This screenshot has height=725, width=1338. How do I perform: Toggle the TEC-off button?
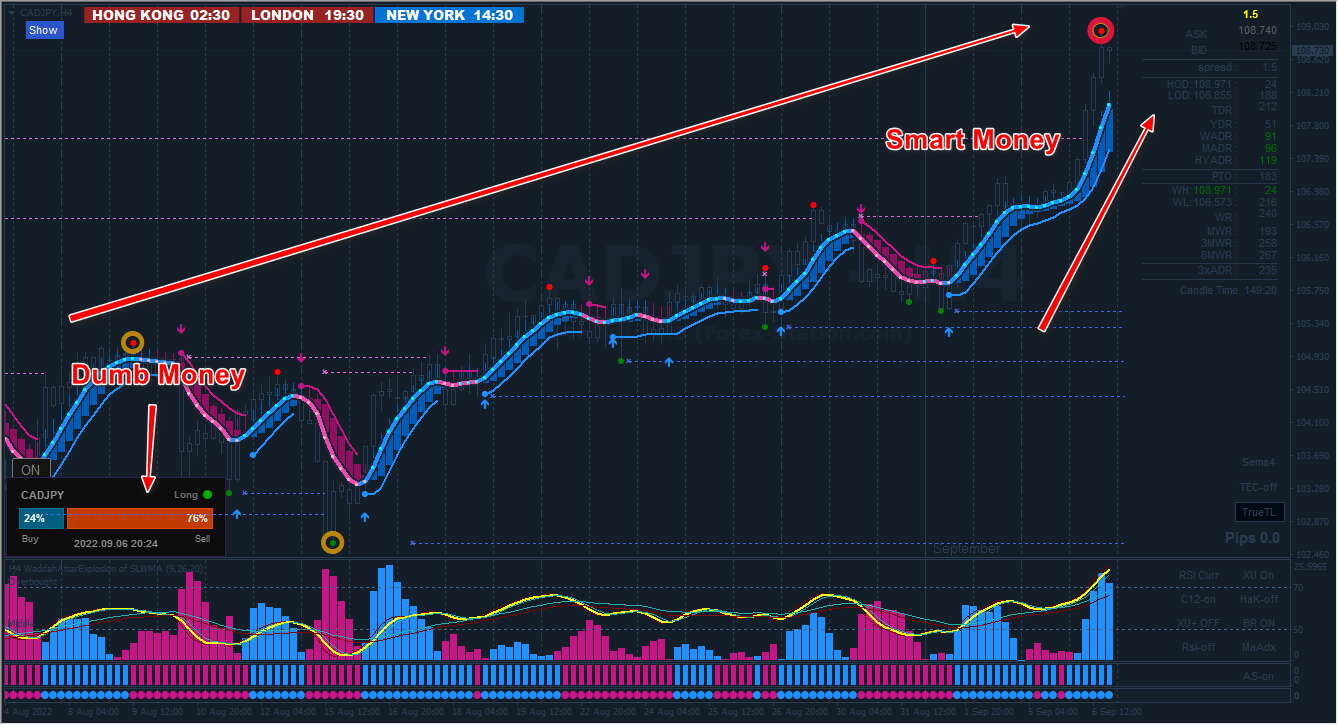[x=1259, y=487]
